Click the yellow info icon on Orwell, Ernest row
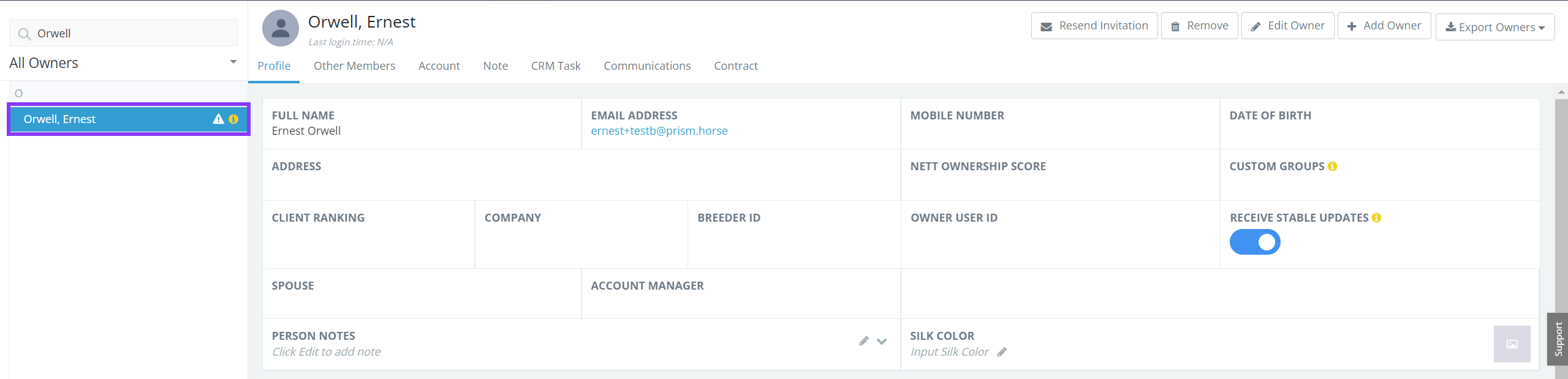The width and height of the screenshot is (1568, 379). click(233, 119)
